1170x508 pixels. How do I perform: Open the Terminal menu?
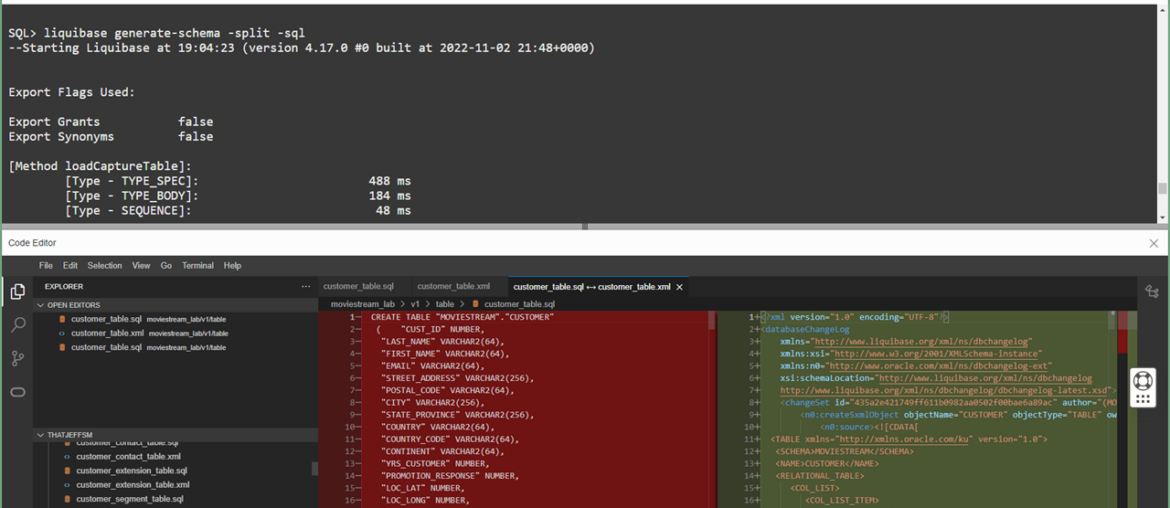click(198, 266)
